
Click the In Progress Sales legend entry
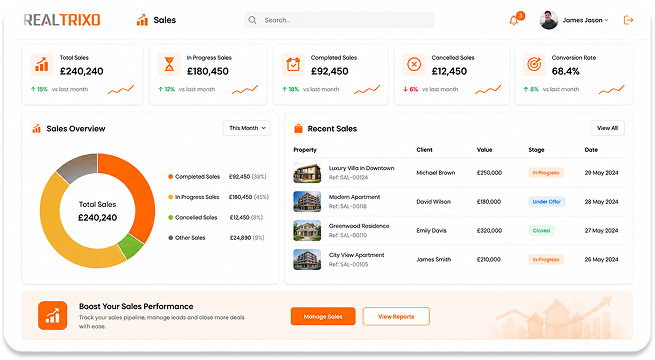click(218, 197)
